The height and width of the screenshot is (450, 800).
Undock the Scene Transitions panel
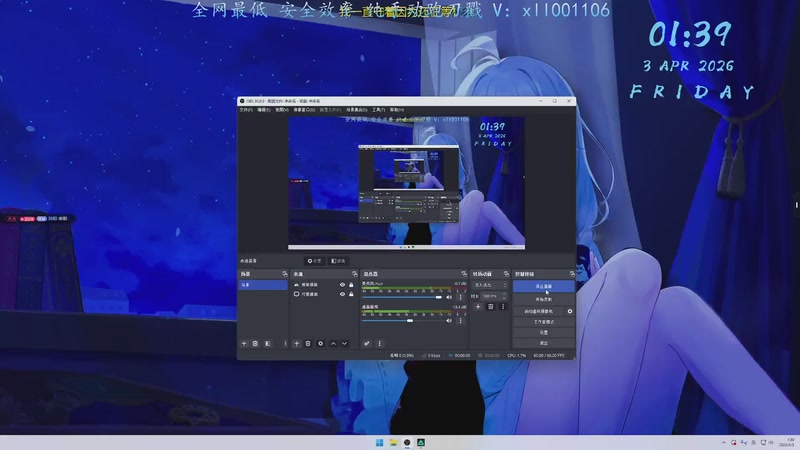click(506, 274)
